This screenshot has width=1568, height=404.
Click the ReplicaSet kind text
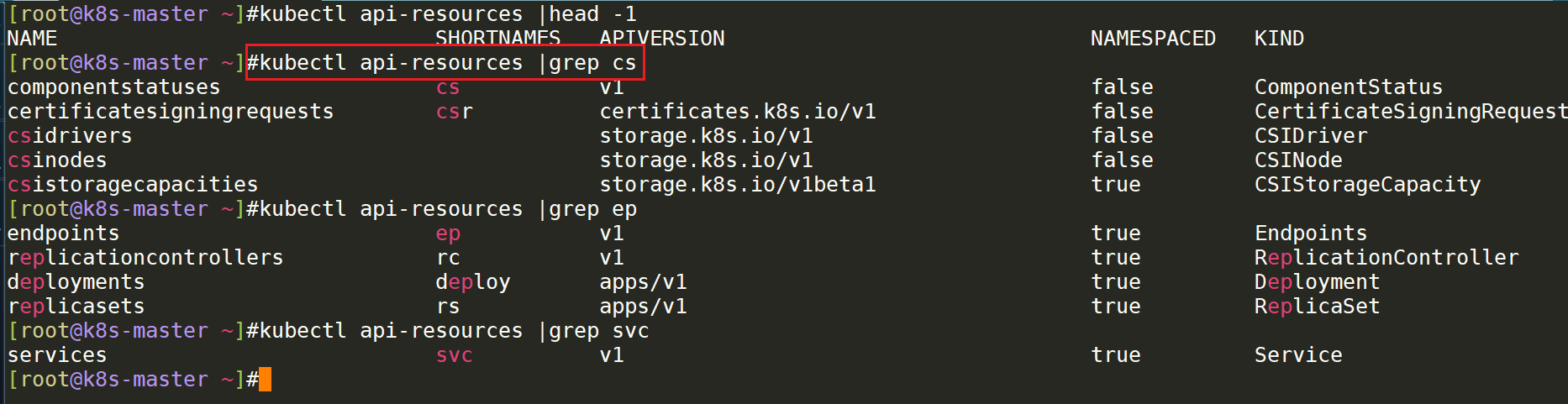(1317, 307)
